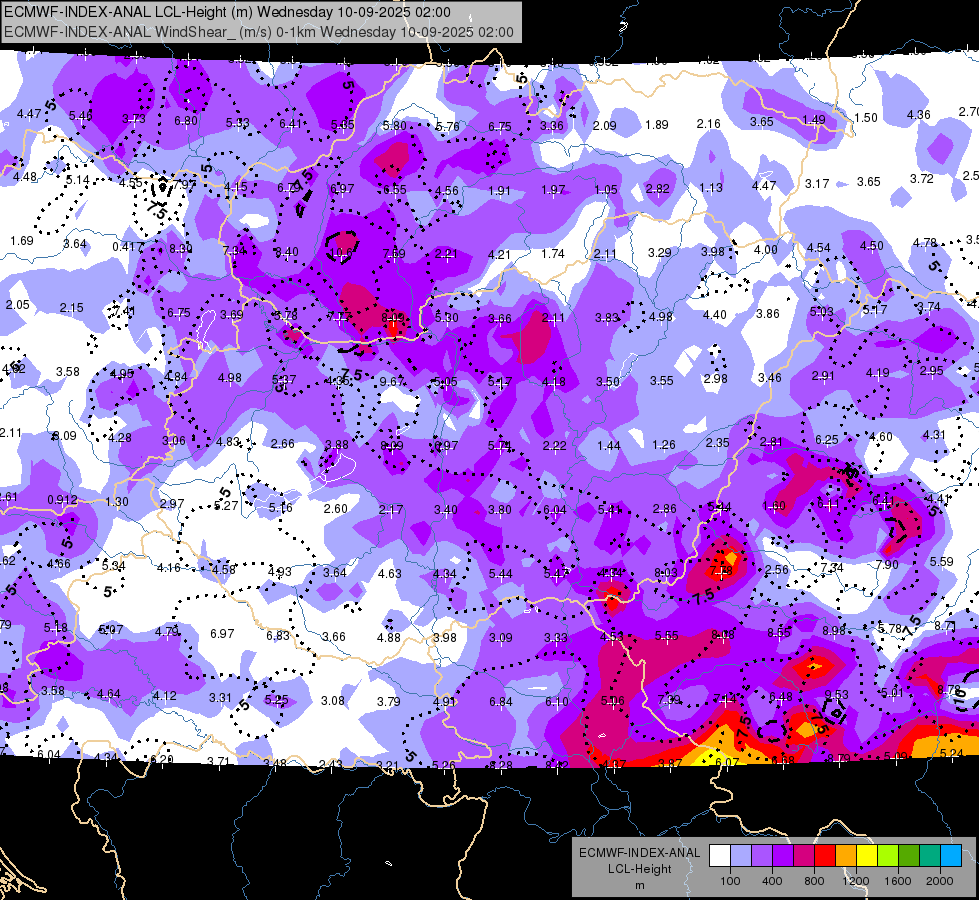Viewport: 979px width, 900px height.
Task: Click the wind shear value 7.90
Action: pyautogui.click(x=887, y=565)
